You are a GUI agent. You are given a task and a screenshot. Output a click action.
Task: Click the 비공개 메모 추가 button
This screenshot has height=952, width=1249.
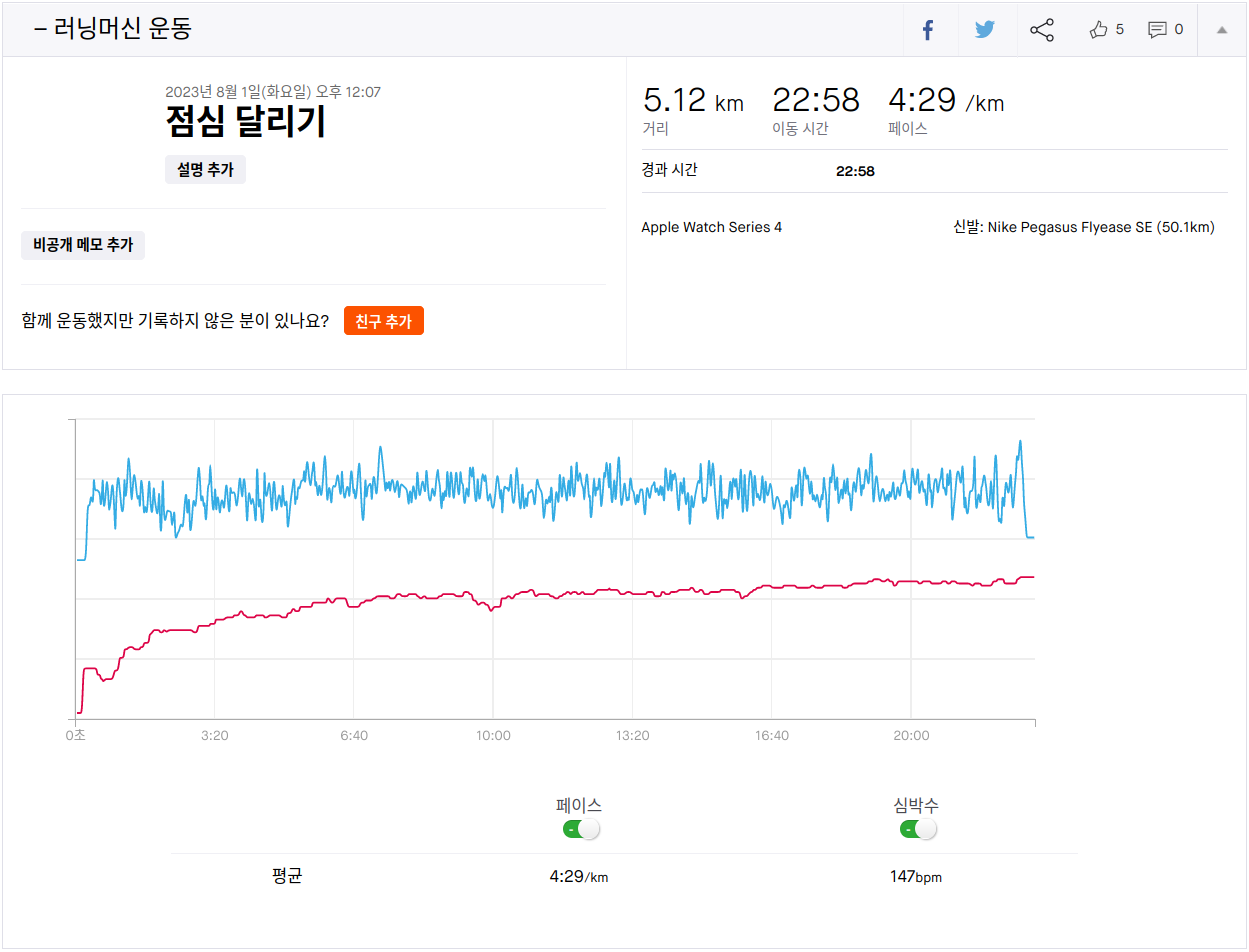coord(83,245)
